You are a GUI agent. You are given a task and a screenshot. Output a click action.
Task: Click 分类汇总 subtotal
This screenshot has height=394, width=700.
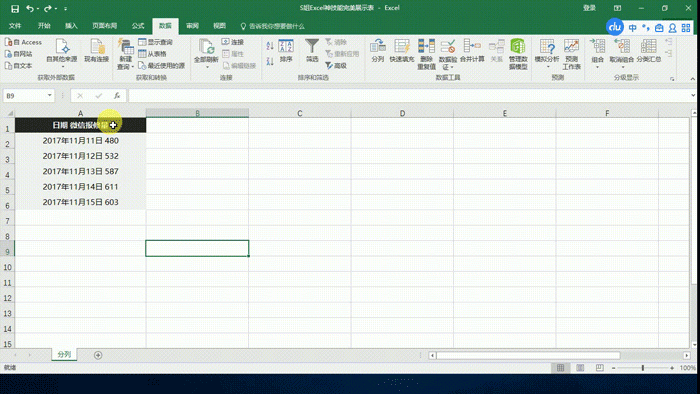pos(648,50)
